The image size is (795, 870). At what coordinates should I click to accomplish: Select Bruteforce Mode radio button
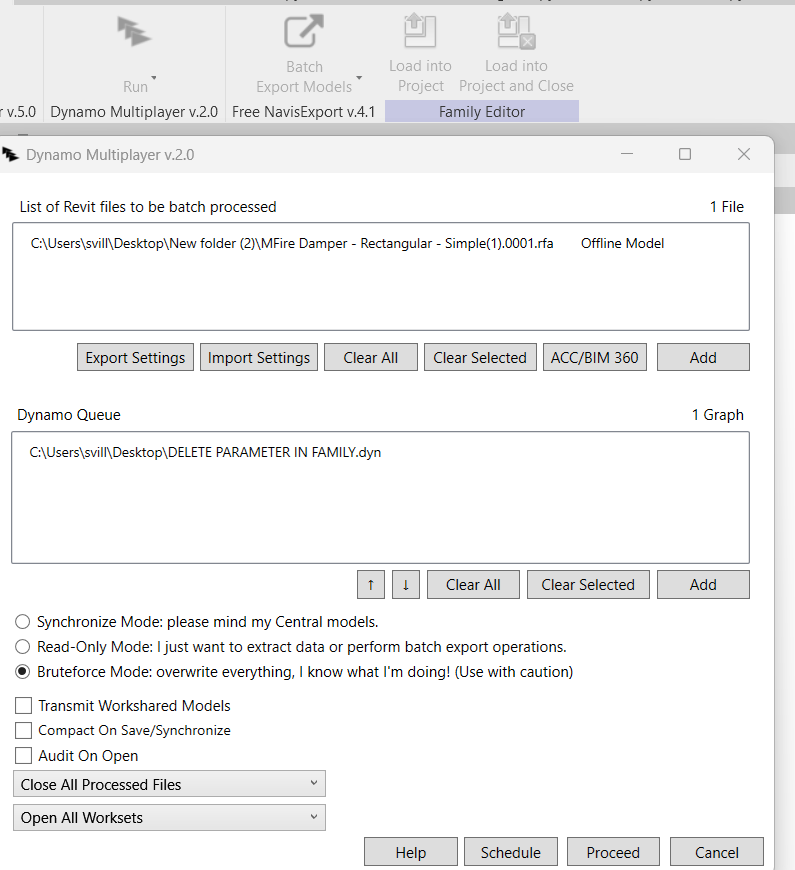pos(22,672)
